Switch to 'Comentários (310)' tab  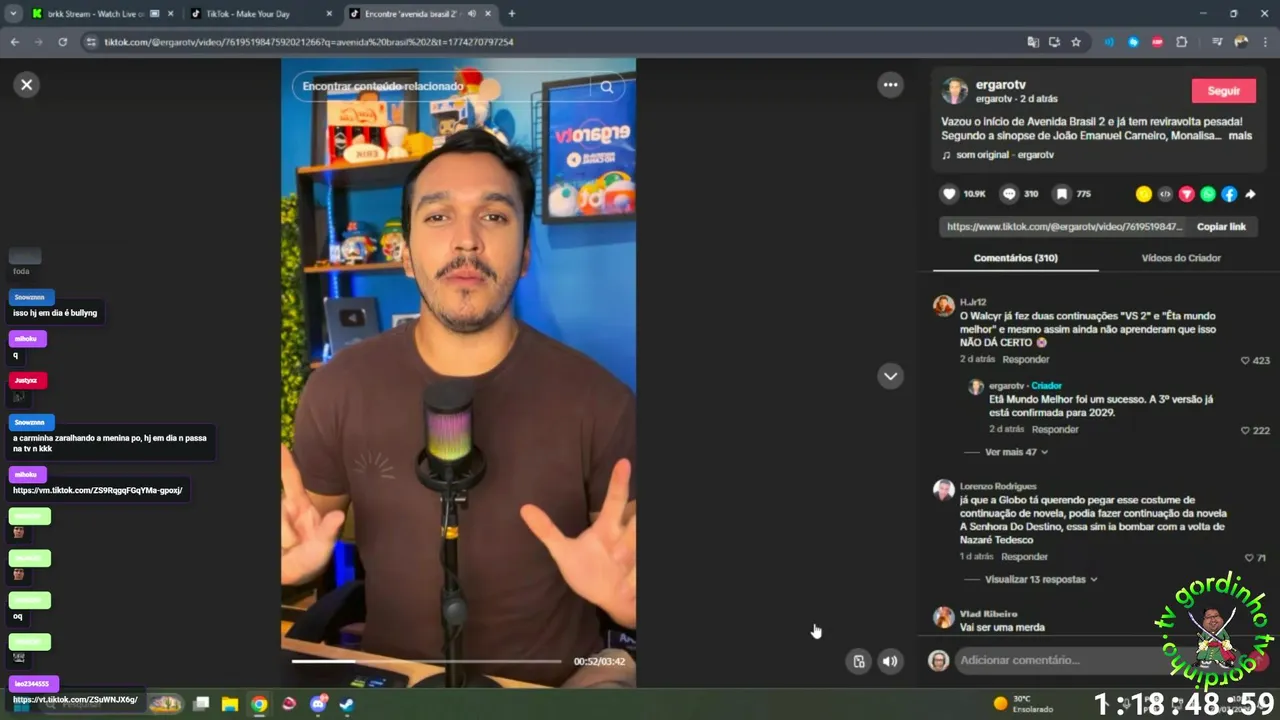(1015, 258)
